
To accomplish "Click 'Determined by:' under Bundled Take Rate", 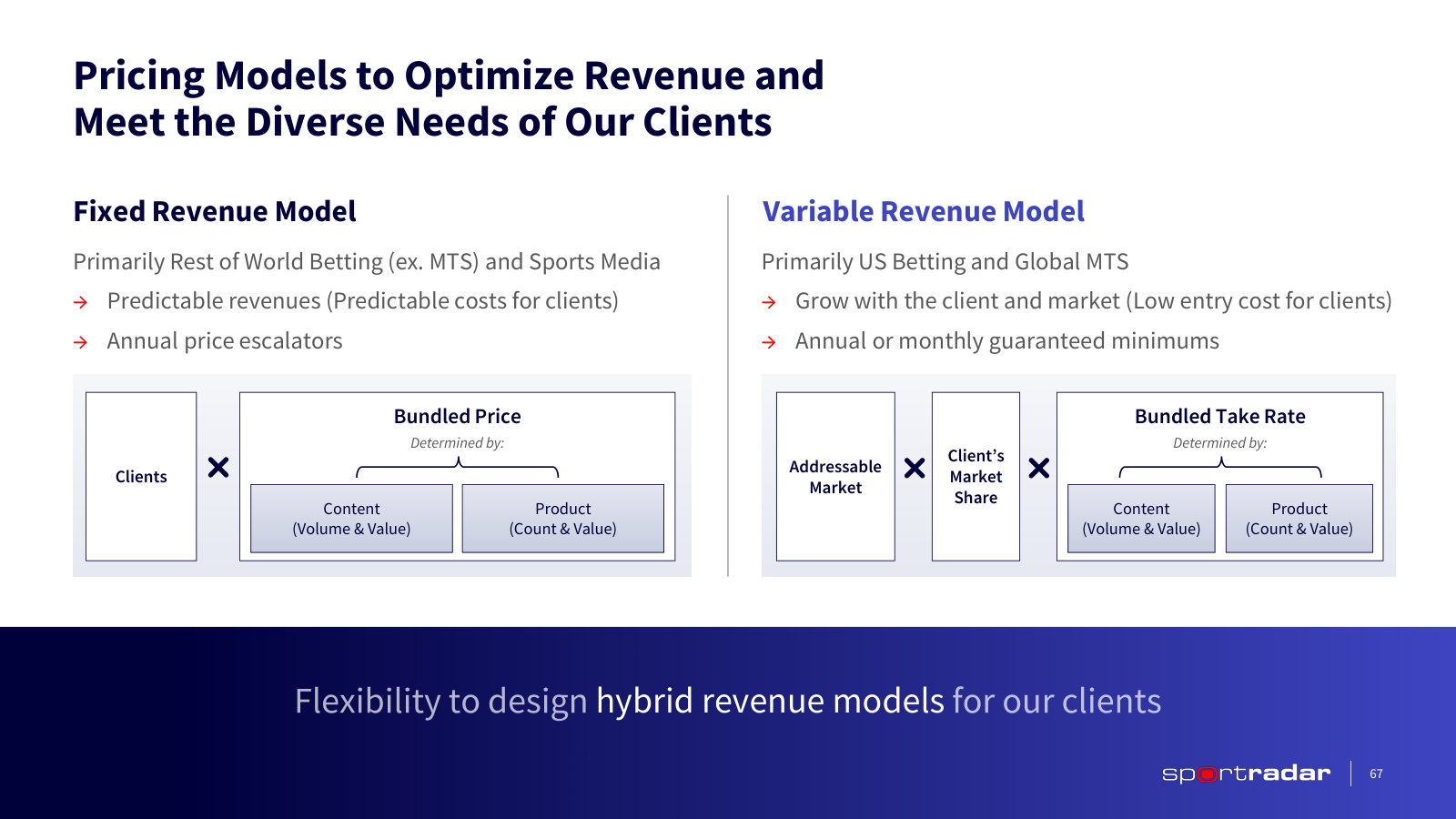I will [x=1219, y=443].
